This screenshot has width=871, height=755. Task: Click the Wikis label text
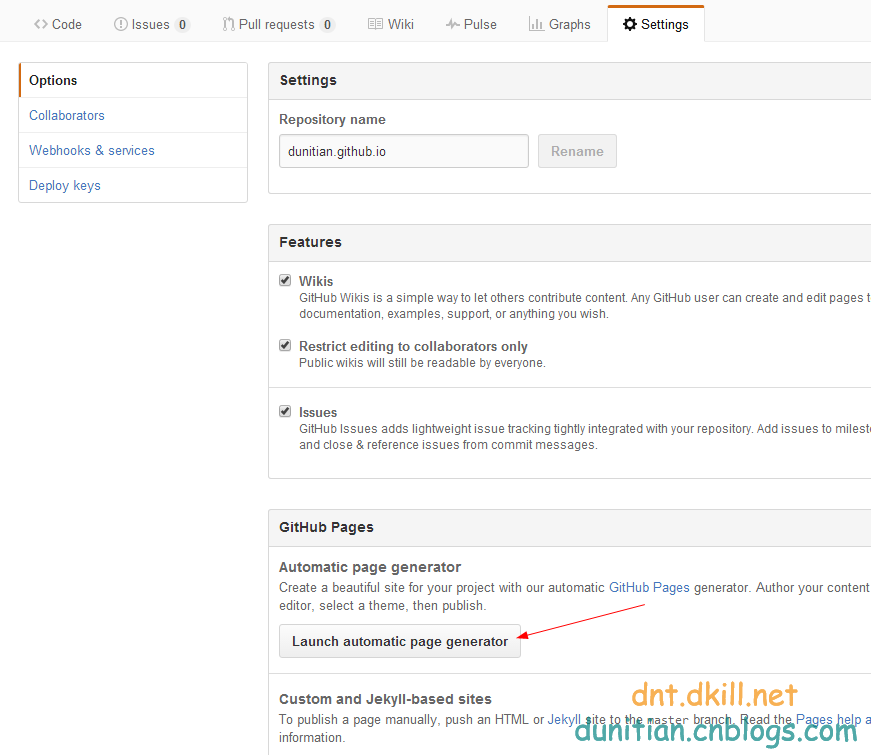316,281
